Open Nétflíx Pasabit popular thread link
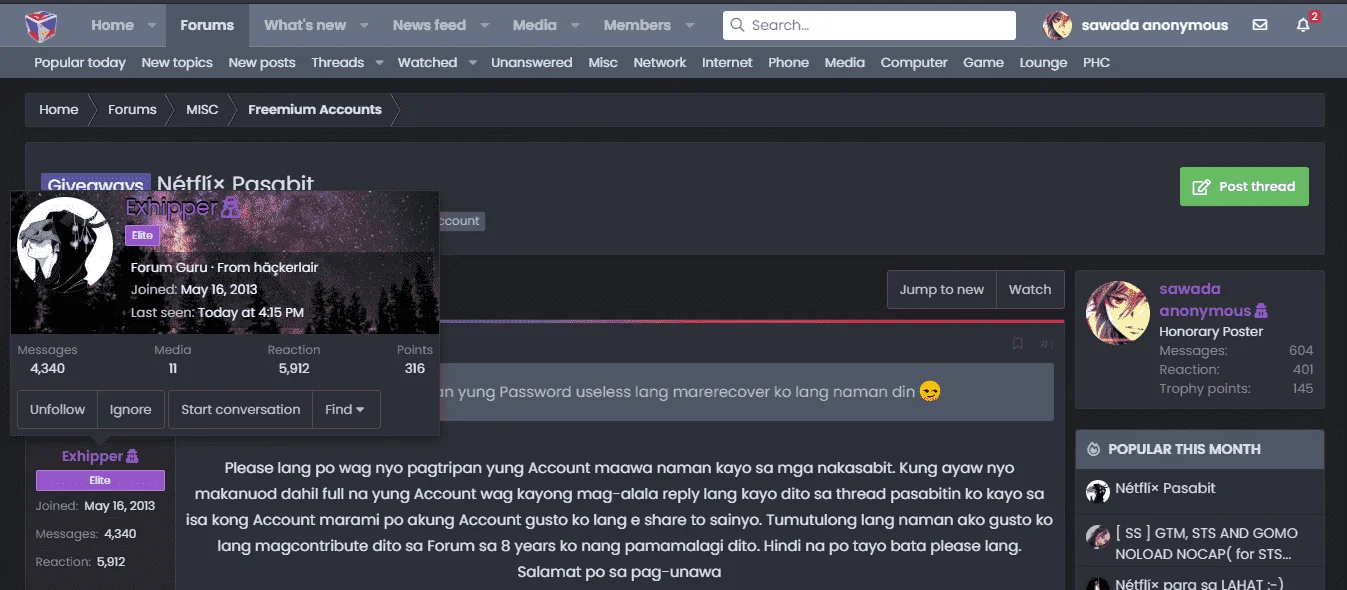 [1165, 488]
